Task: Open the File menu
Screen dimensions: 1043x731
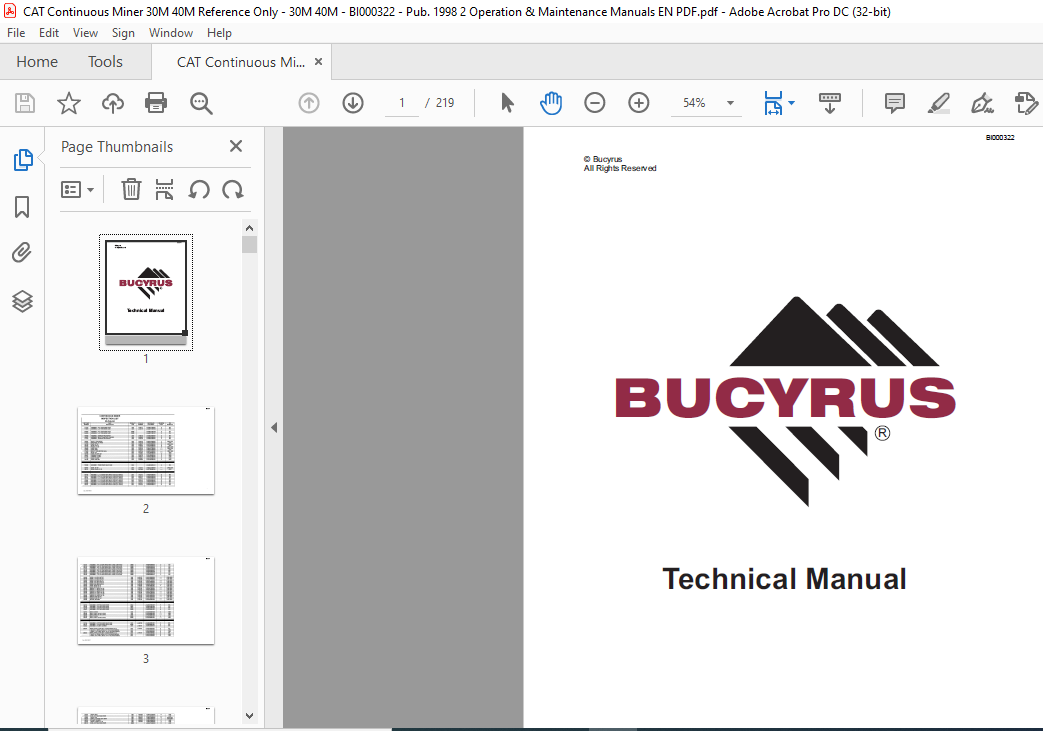Action: [x=16, y=33]
